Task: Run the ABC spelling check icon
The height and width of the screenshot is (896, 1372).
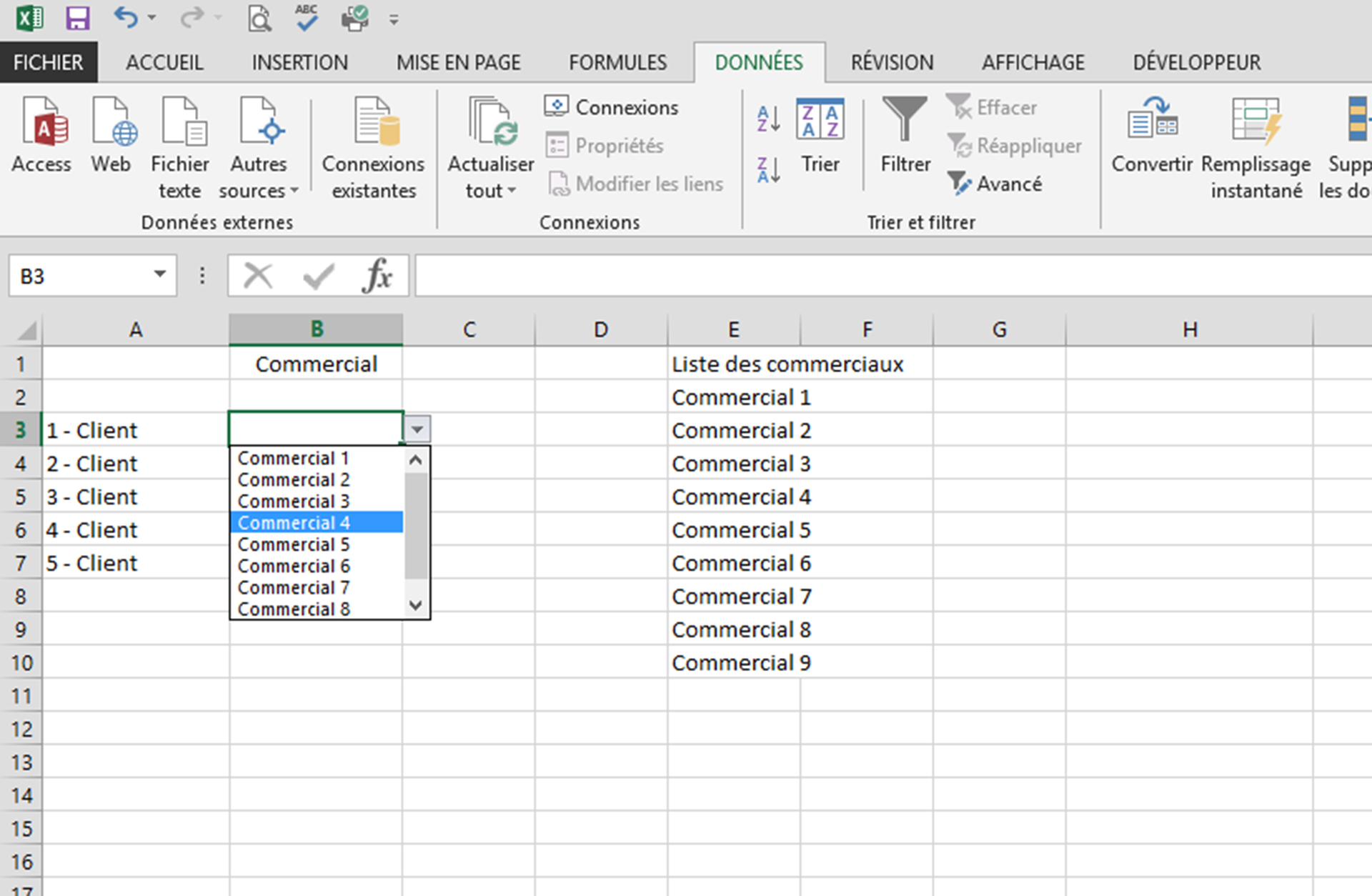Action: tap(307, 18)
